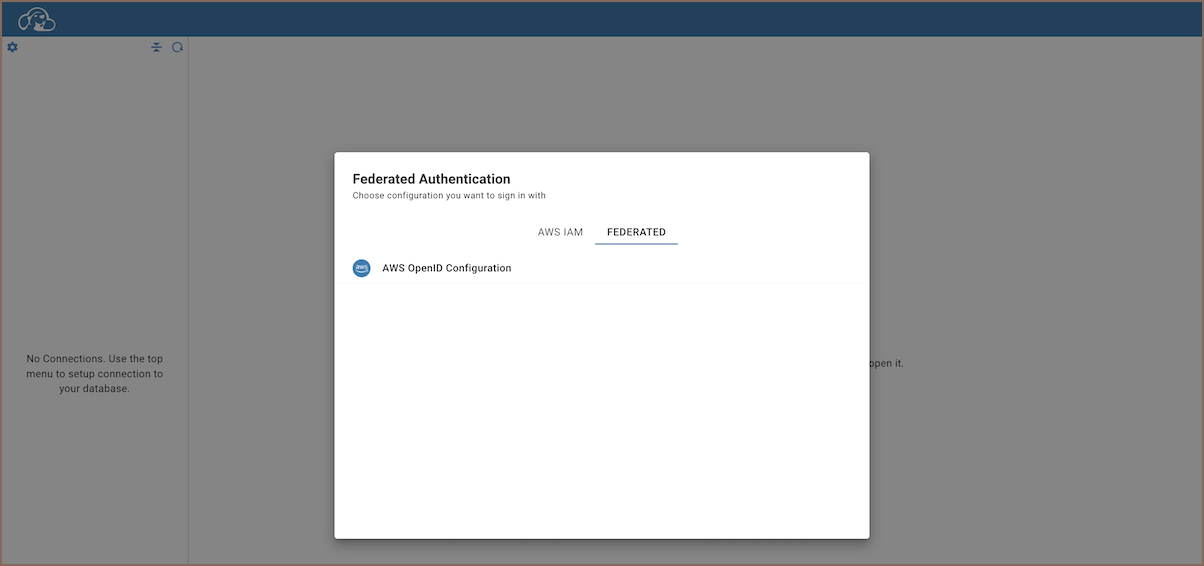The height and width of the screenshot is (566, 1204).
Task: Switch to the AWS IAM tab
Action: [560, 232]
